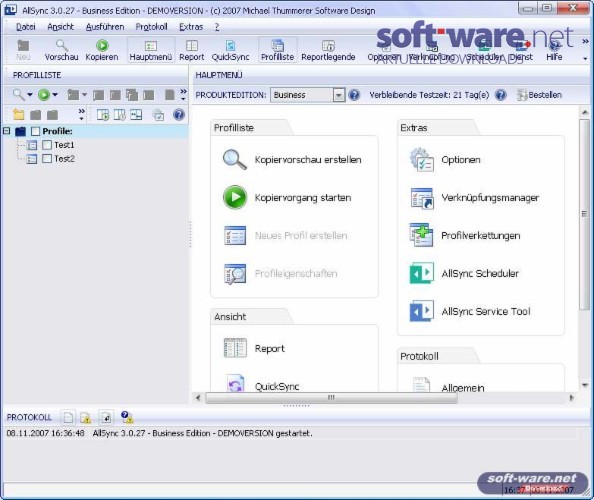Open the Protokoll menu
Image resolution: width=594 pixels, height=500 pixels.
152,27
